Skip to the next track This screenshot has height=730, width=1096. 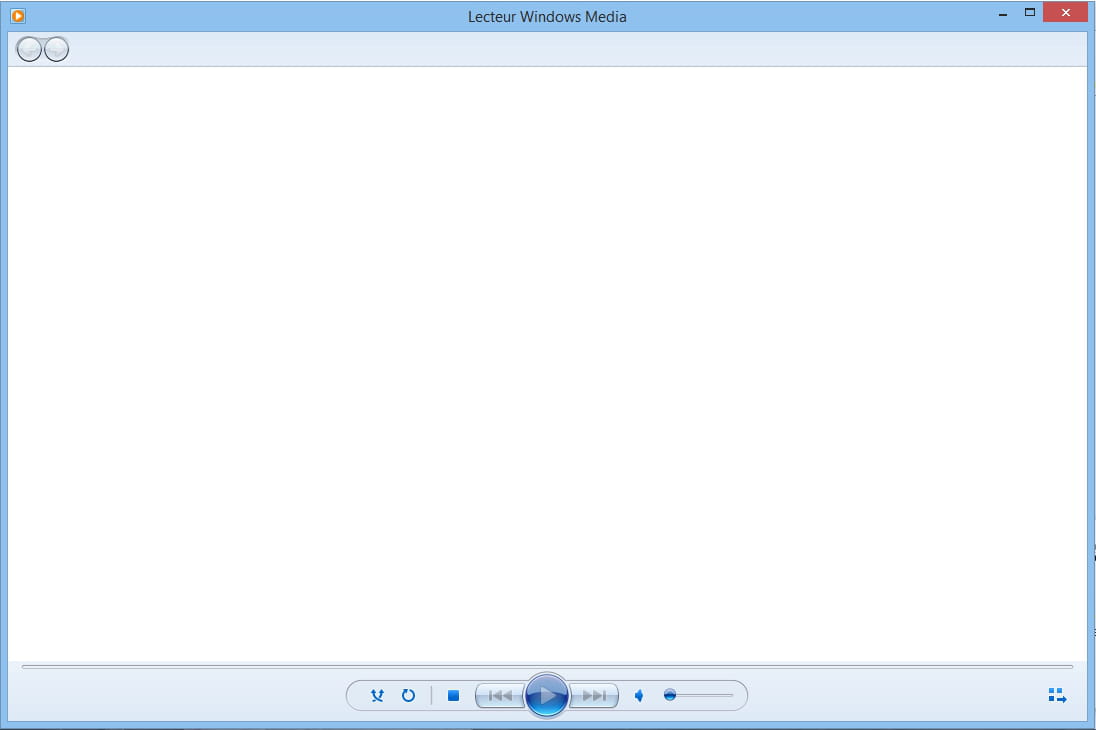[x=594, y=696]
